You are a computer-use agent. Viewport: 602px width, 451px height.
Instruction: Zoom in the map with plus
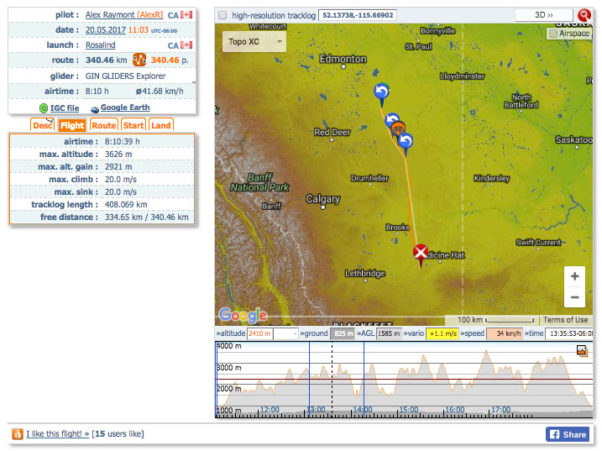click(575, 276)
